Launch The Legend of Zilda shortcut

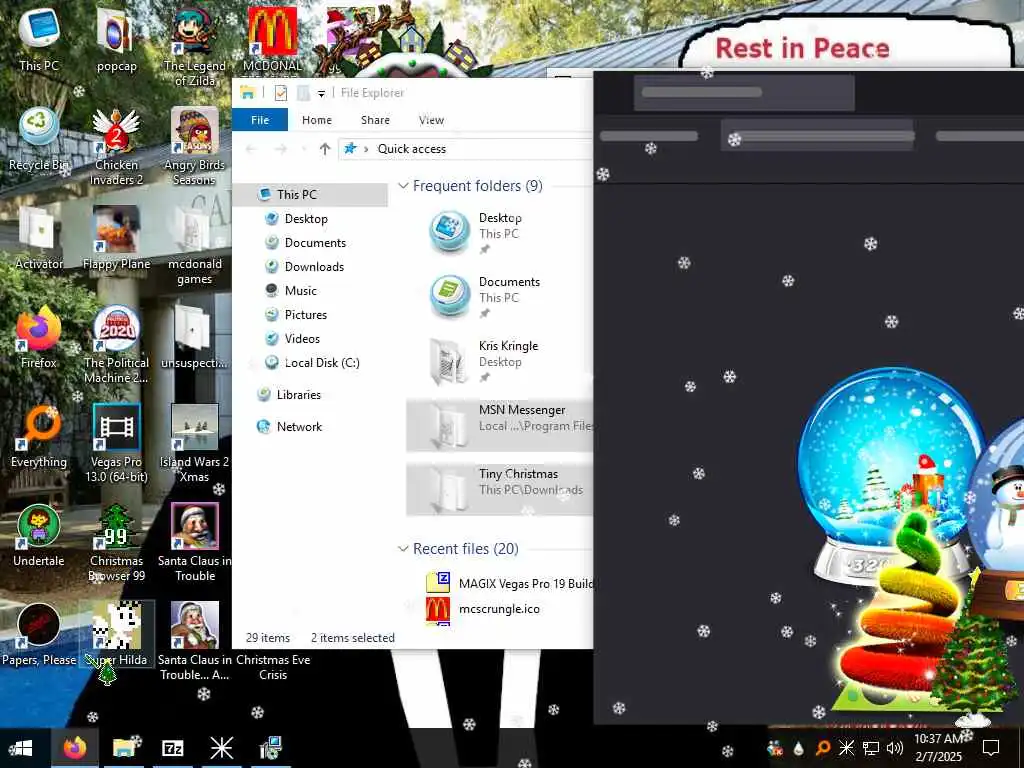coord(195,47)
